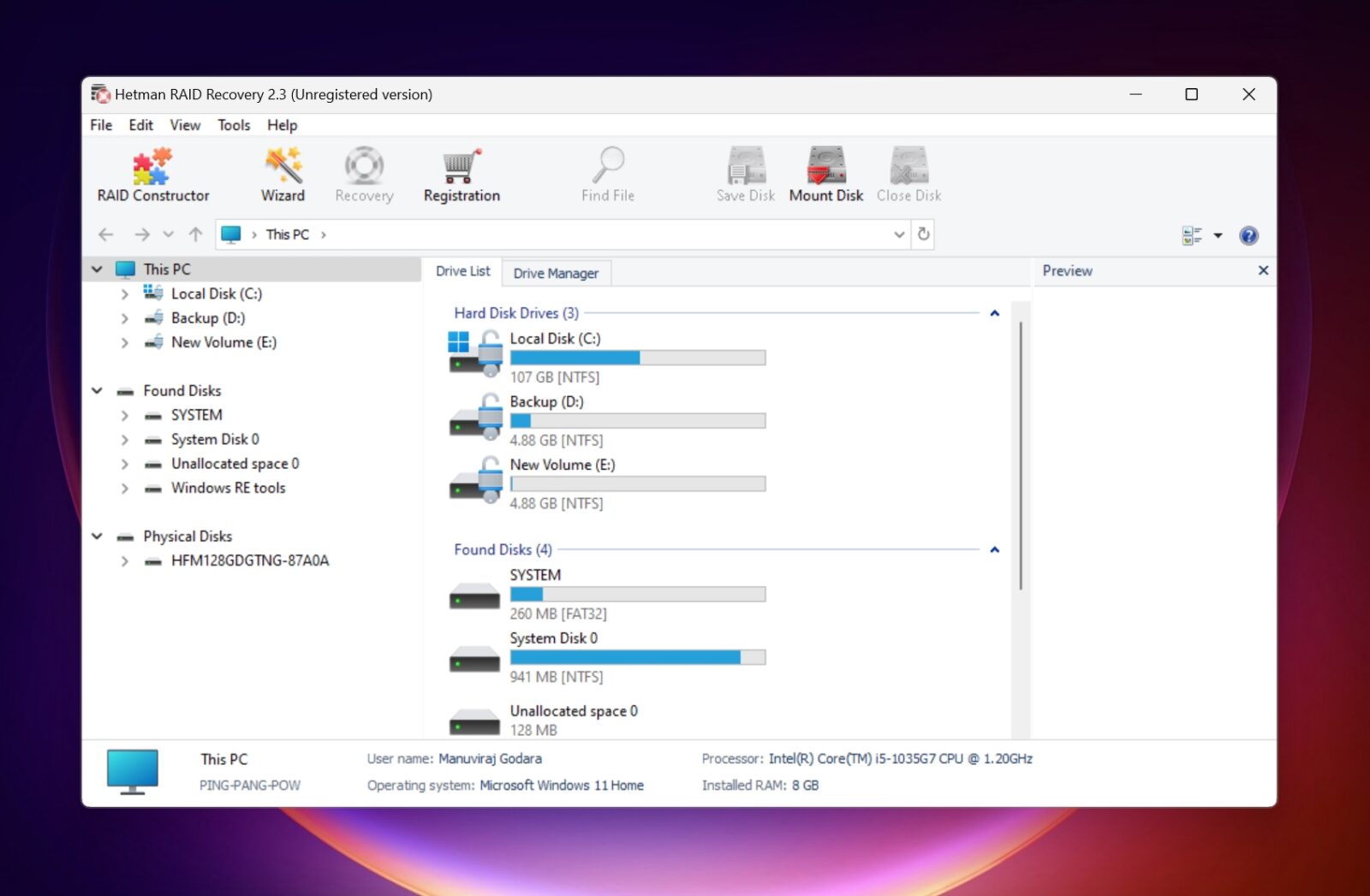Screen dimensions: 1370x896
Task: Open the Tools menu
Action: 233,125
